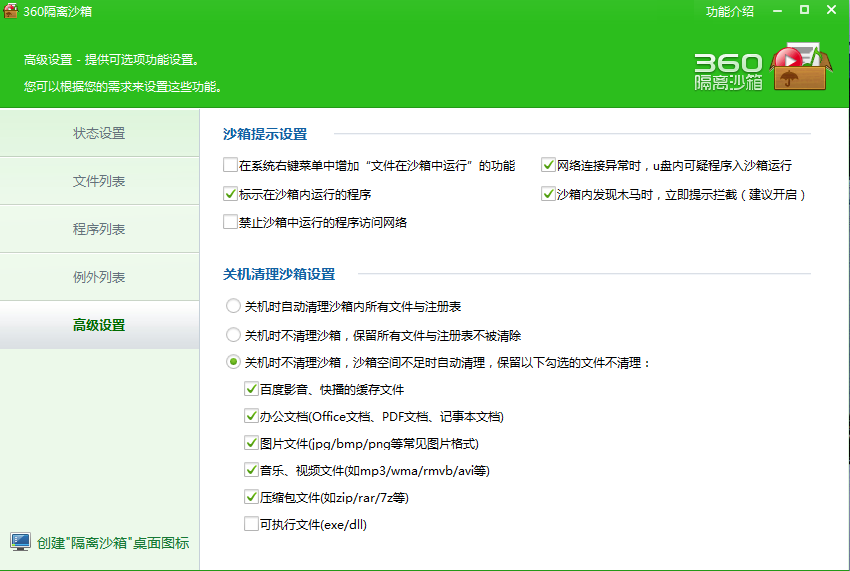This screenshot has width=850, height=571.
Task: Select 关机时自动清理沙箱内所有文件与注册表 radio
Action: (233, 306)
